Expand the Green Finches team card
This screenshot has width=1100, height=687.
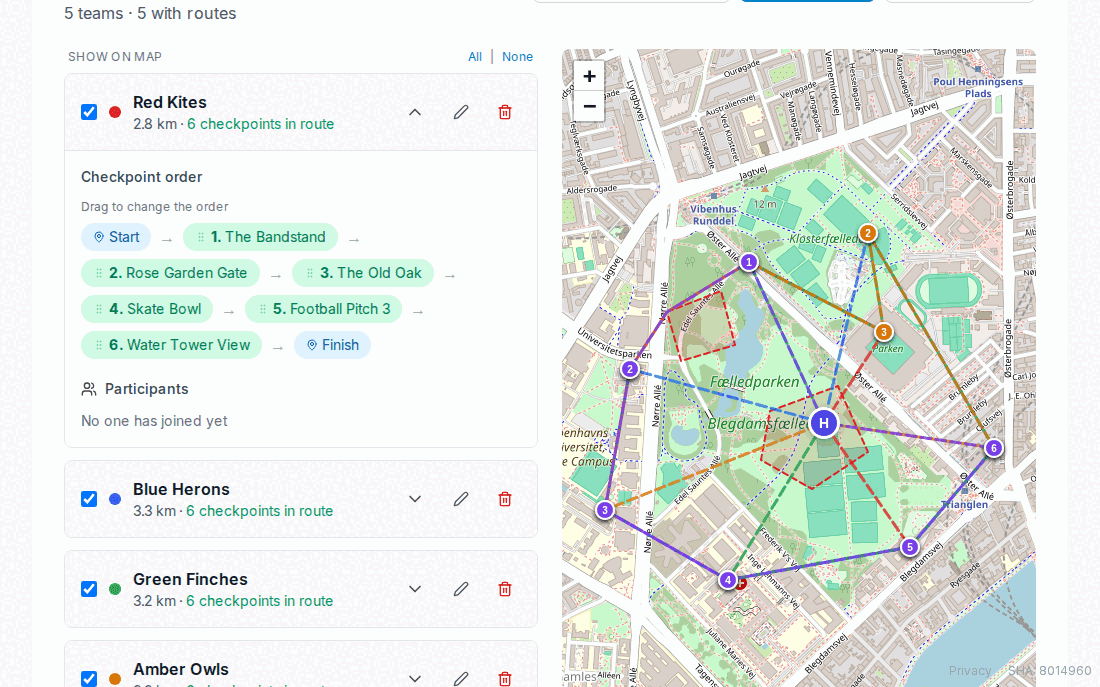pyautogui.click(x=415, y=589)
